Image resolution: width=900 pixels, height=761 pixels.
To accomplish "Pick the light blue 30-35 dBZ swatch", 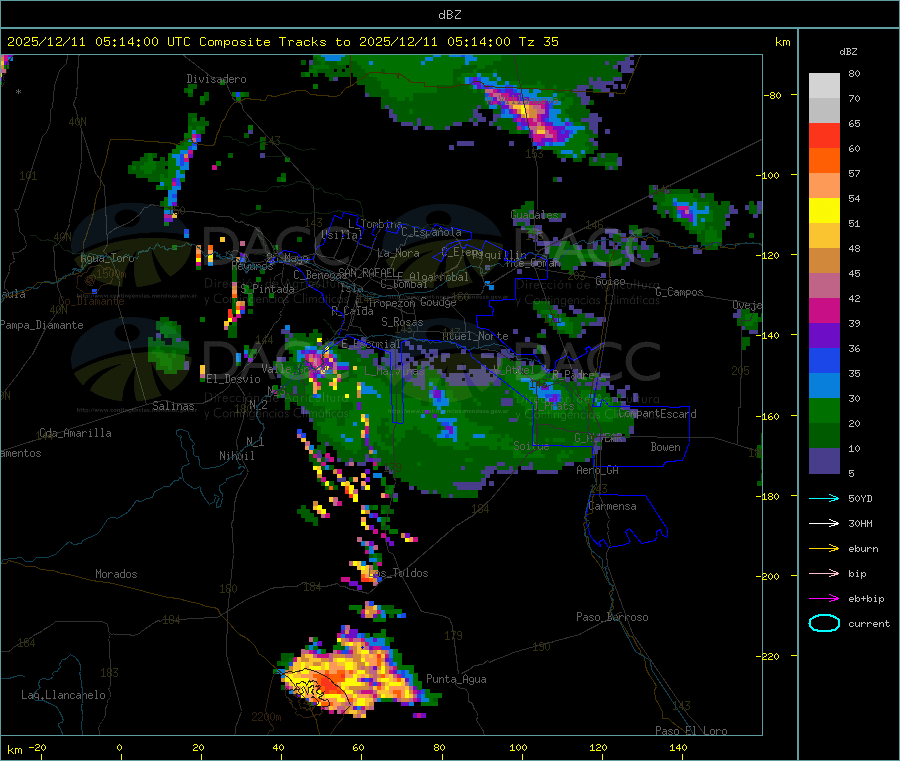I will [824, 386].
